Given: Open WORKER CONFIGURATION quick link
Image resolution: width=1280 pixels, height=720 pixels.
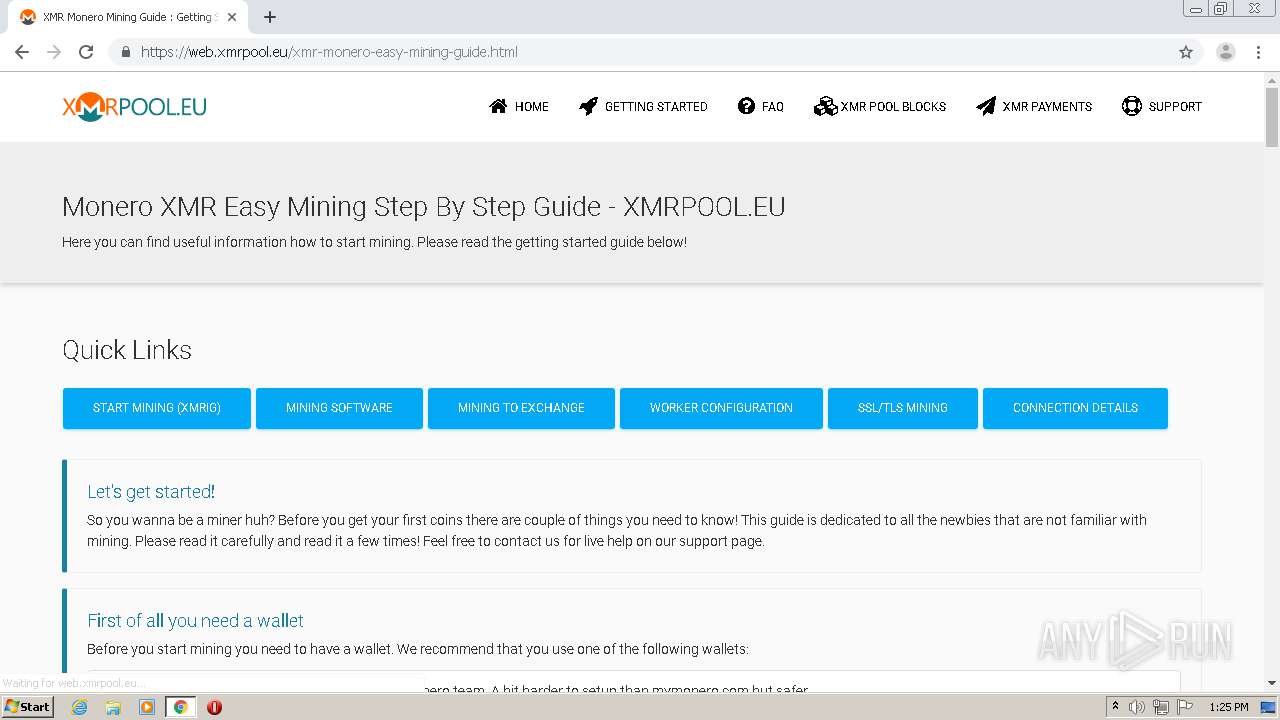Looking at the screenshot, I should (x=721, y=408).
